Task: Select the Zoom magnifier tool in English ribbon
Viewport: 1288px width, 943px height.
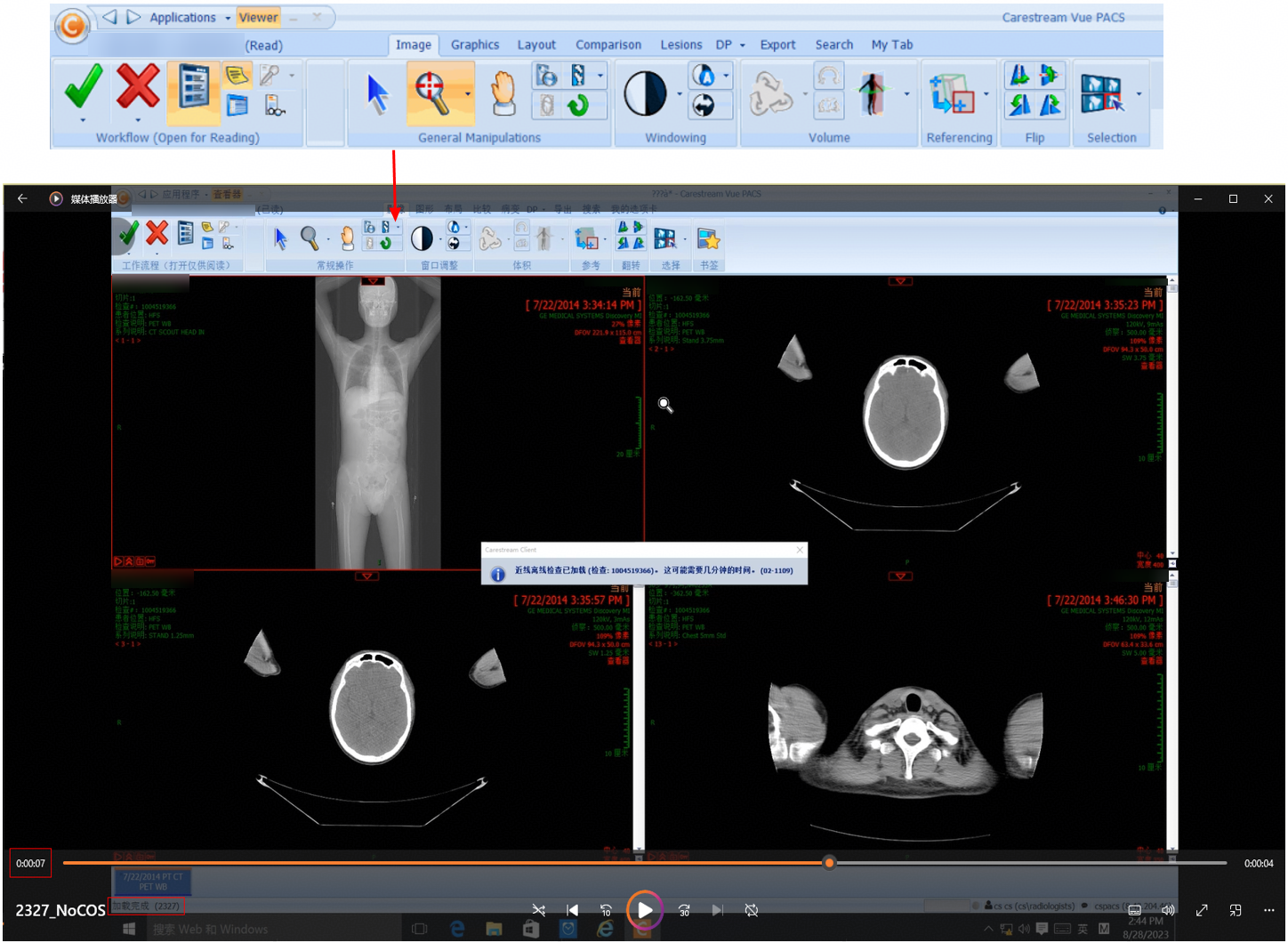Action: click(431, 93)
